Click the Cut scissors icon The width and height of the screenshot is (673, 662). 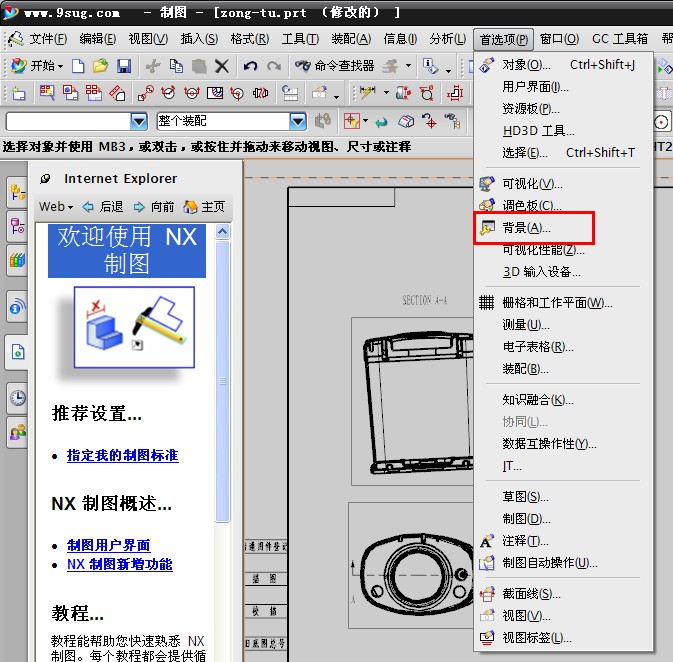(x=153, y=66)
